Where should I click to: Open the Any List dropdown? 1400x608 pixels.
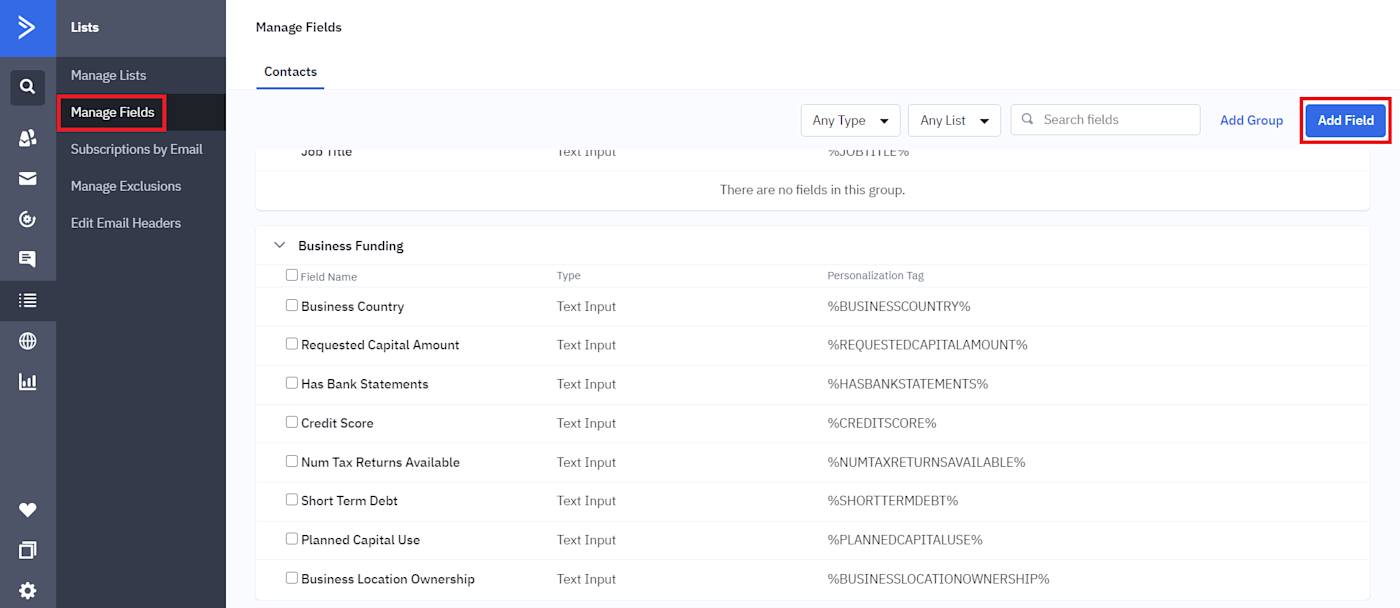tap(954, 120)
